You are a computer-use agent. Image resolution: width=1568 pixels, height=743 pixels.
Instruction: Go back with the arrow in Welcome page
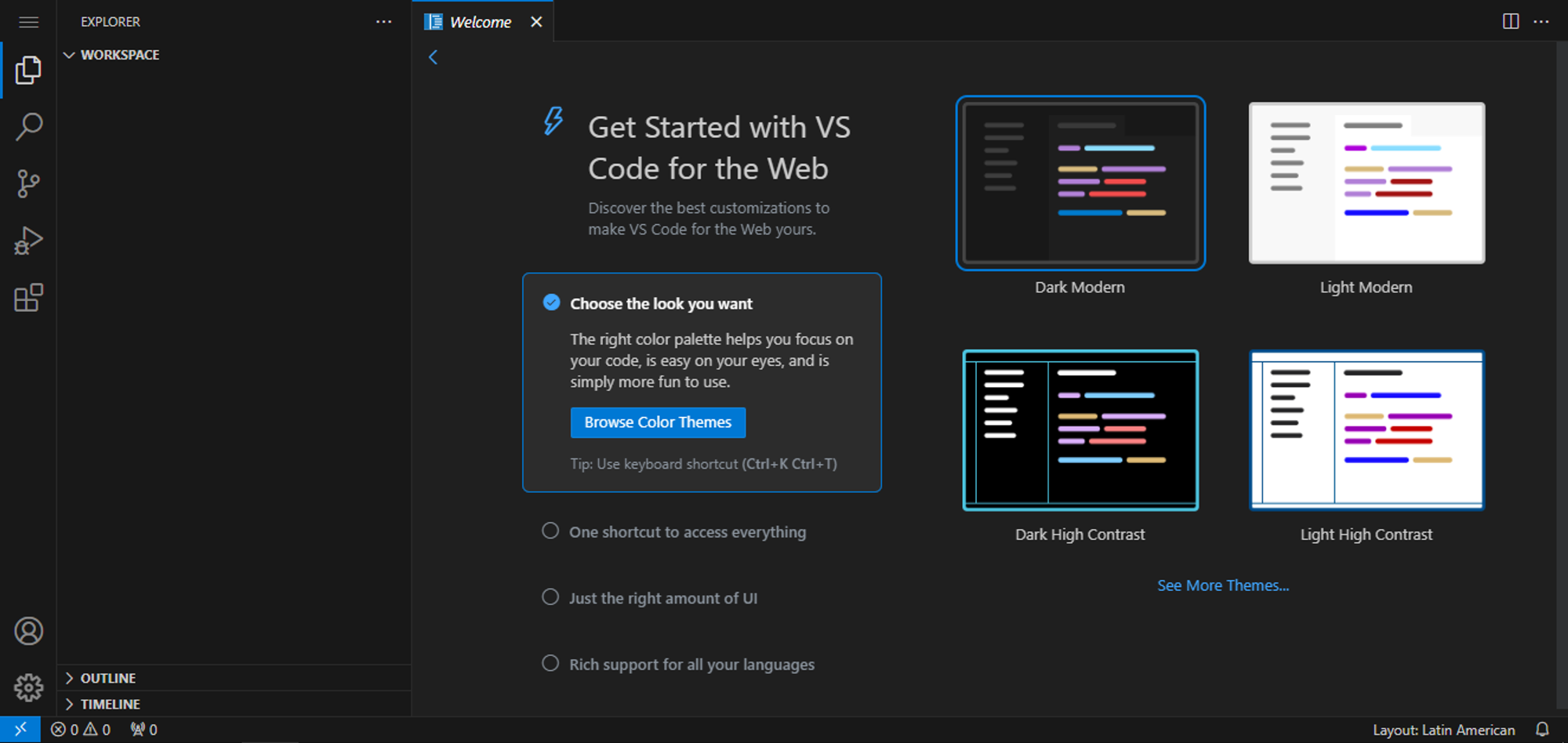point(433,57)
